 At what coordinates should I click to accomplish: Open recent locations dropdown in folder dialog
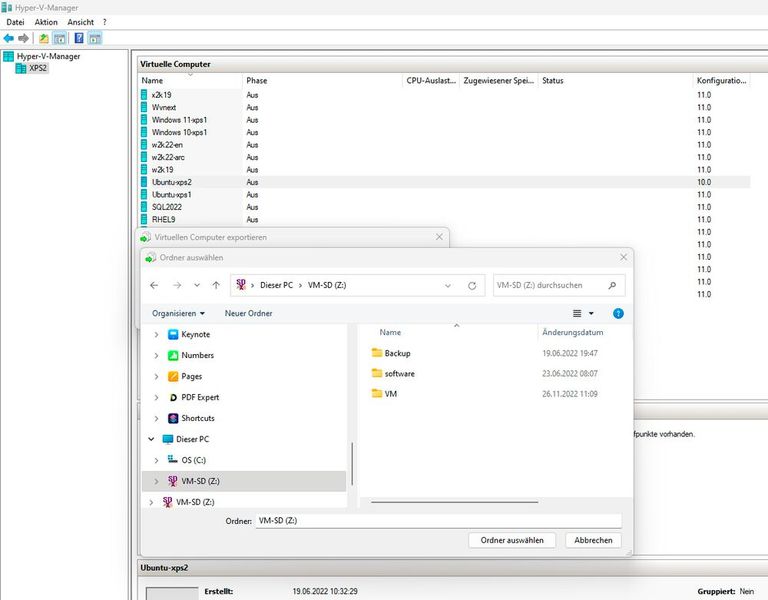(197, 285)
